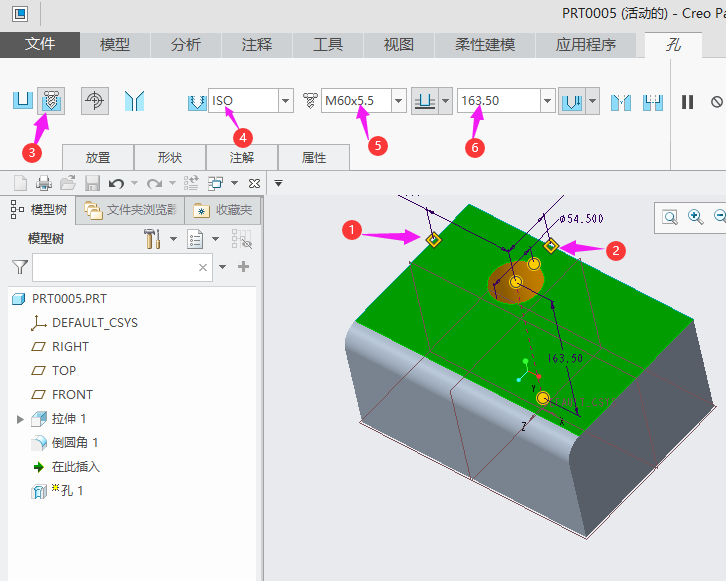Switch to the 柔性建模 ribbon tab
The image size is (726, 581).
[485, 44]
